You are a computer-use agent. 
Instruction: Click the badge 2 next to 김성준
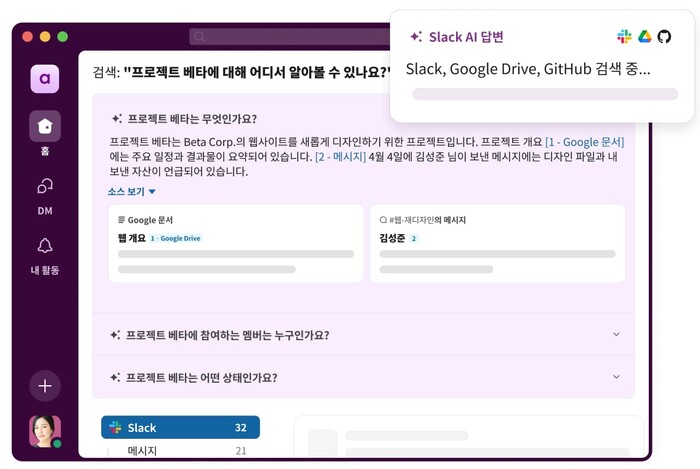[x=414, y=238]
